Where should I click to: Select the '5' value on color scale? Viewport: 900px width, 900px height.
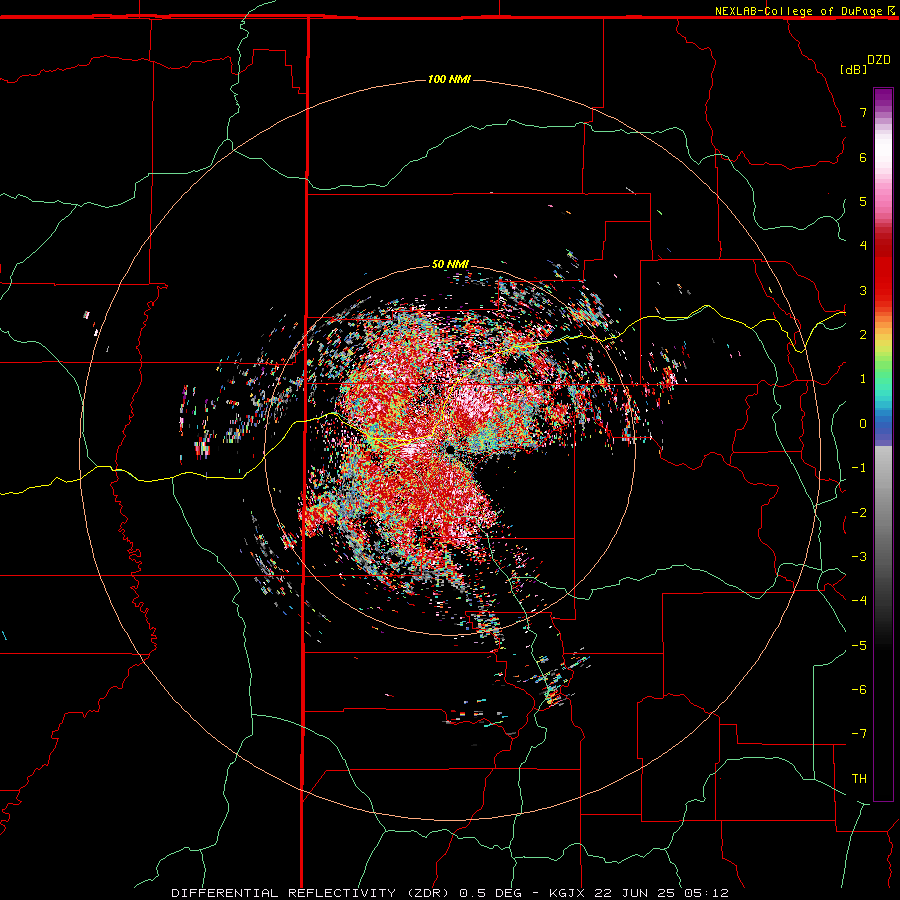click(x=863, y=201)
